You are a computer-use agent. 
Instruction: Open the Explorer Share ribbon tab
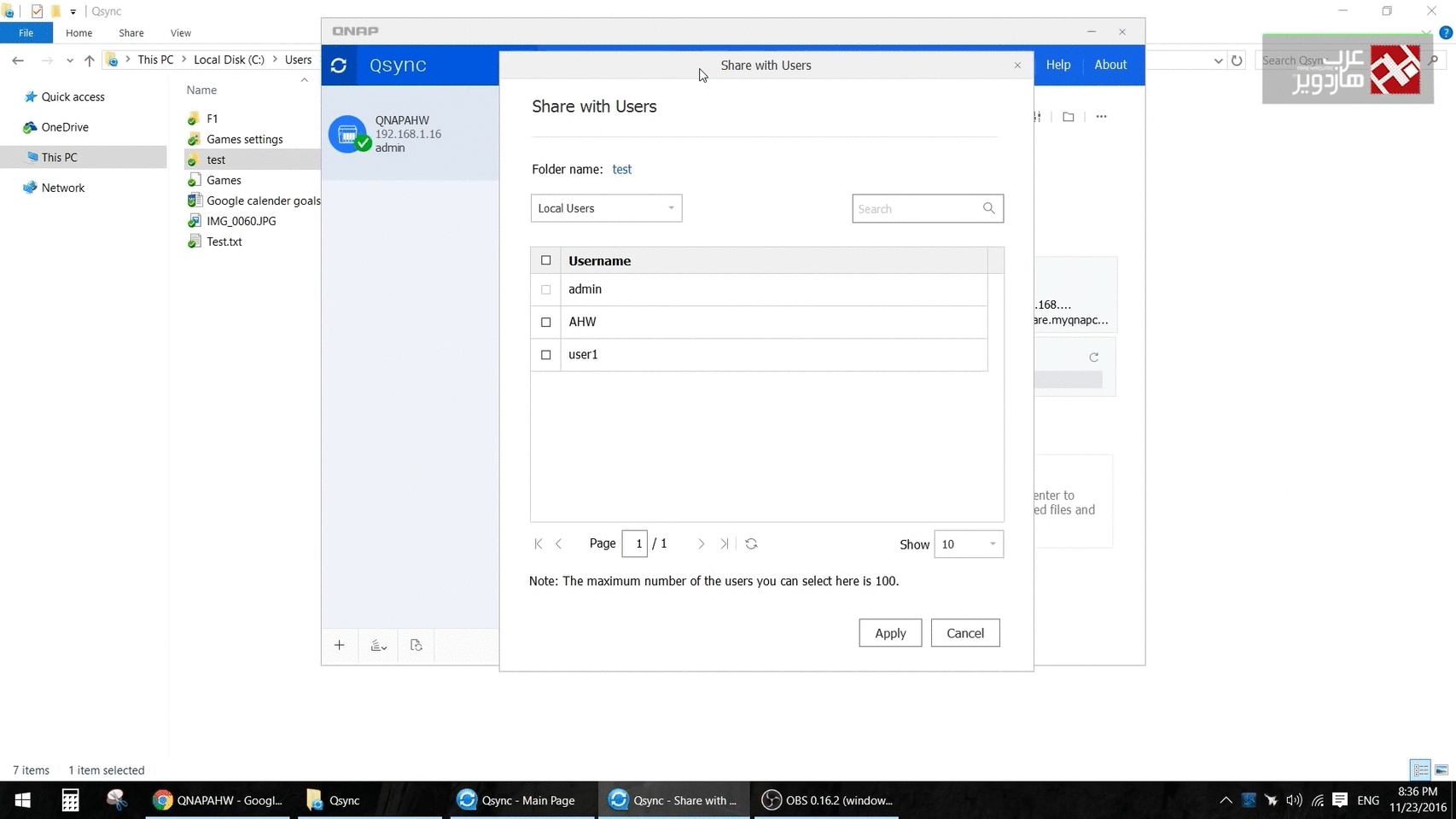tap(131, 32)
